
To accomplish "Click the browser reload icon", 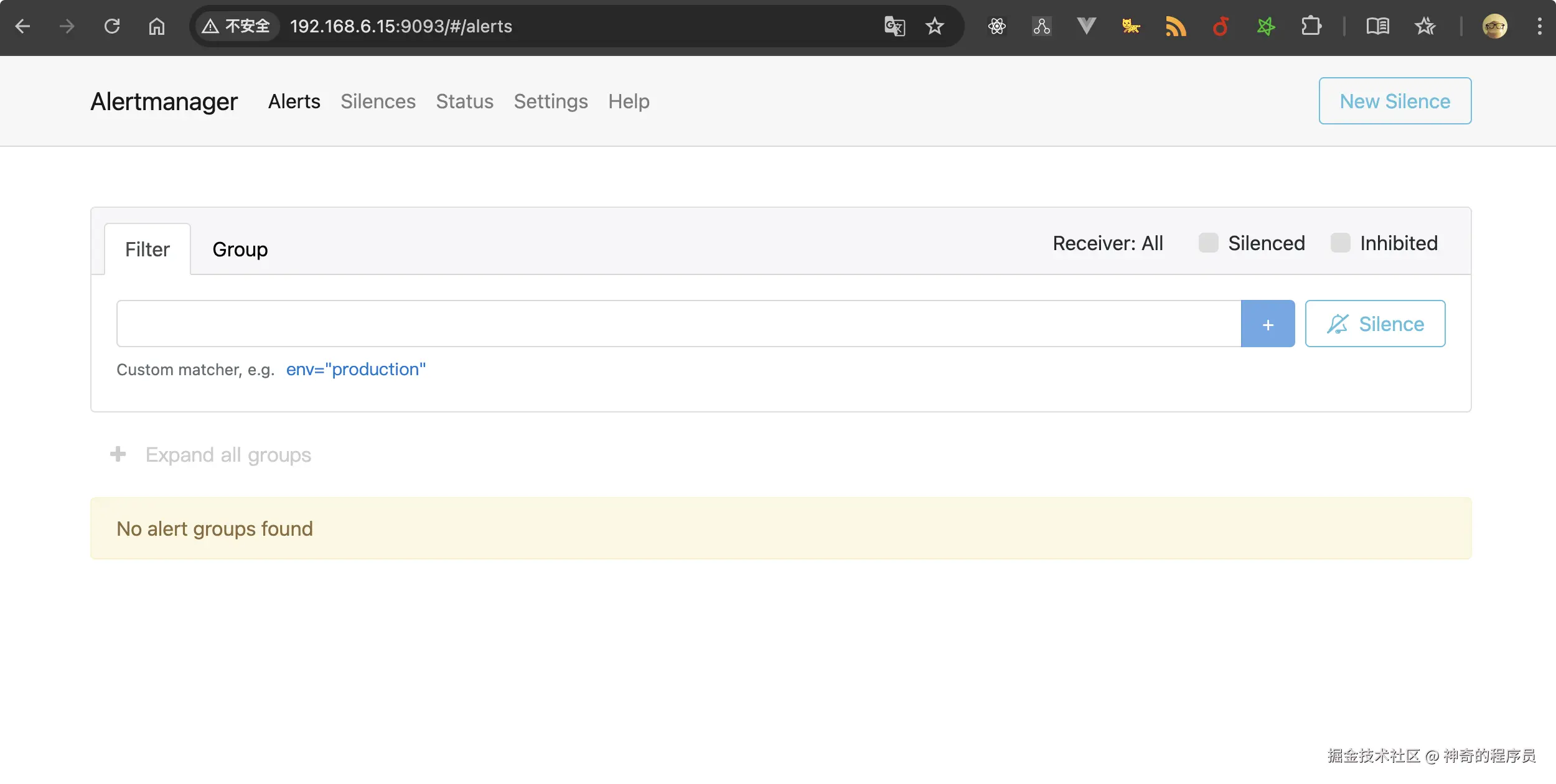I will (x=112, y=26).
